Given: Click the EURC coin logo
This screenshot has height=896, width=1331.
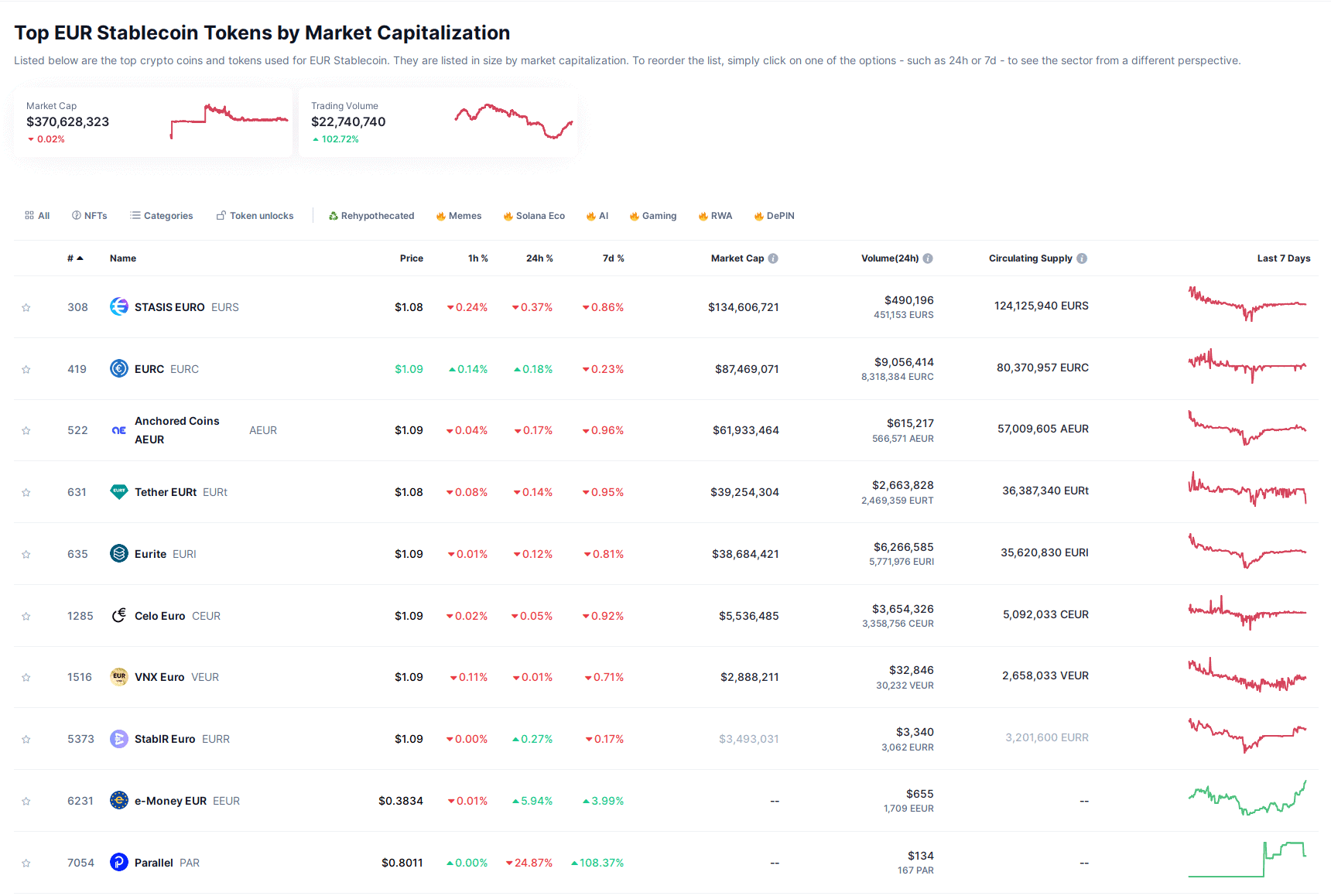Looking at the screenshot, I should tap(119, 368).
